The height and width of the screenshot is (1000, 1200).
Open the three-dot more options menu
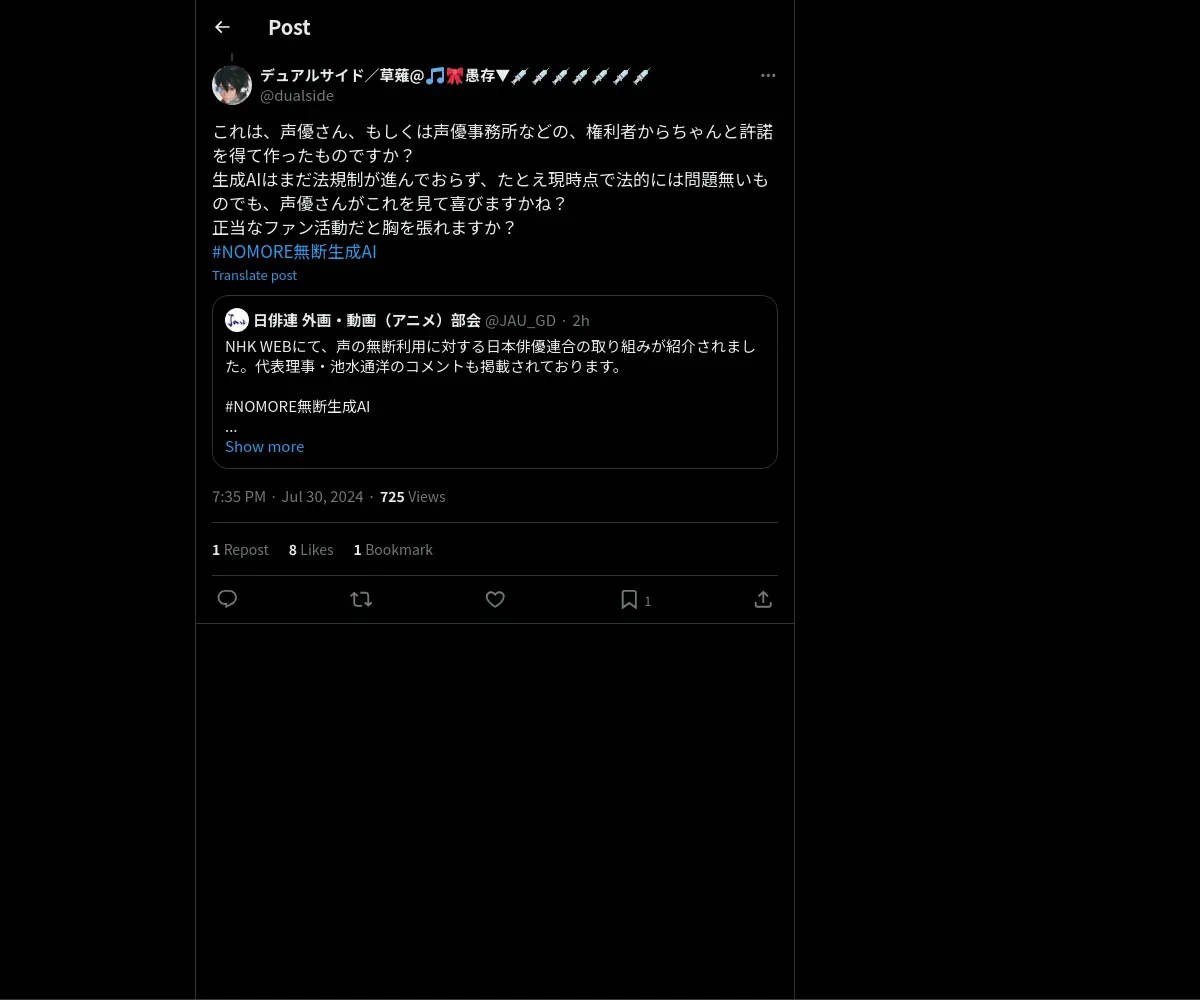768,75
